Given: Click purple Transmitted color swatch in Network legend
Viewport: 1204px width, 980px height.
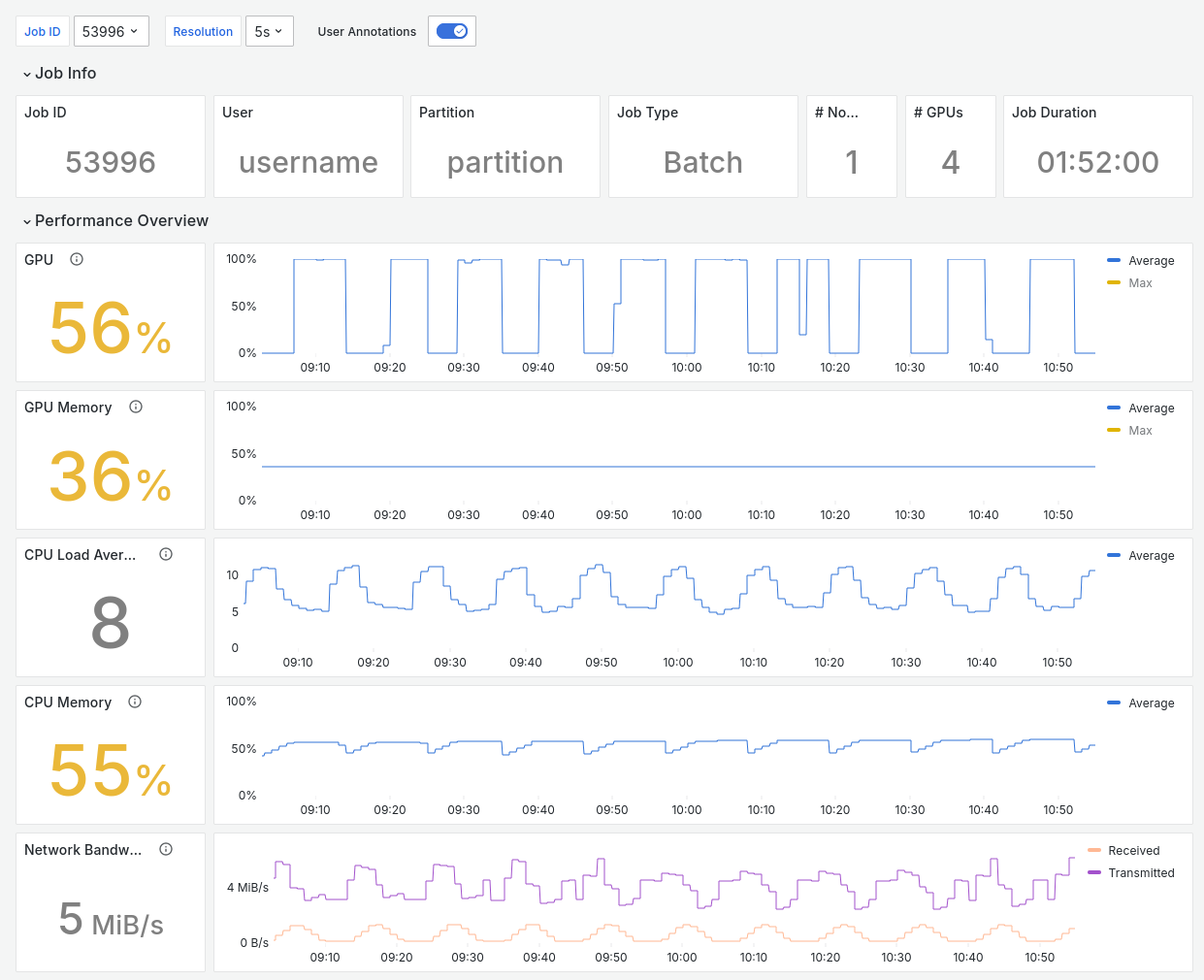Looking at the screenshot, I should click(1094, 872).
